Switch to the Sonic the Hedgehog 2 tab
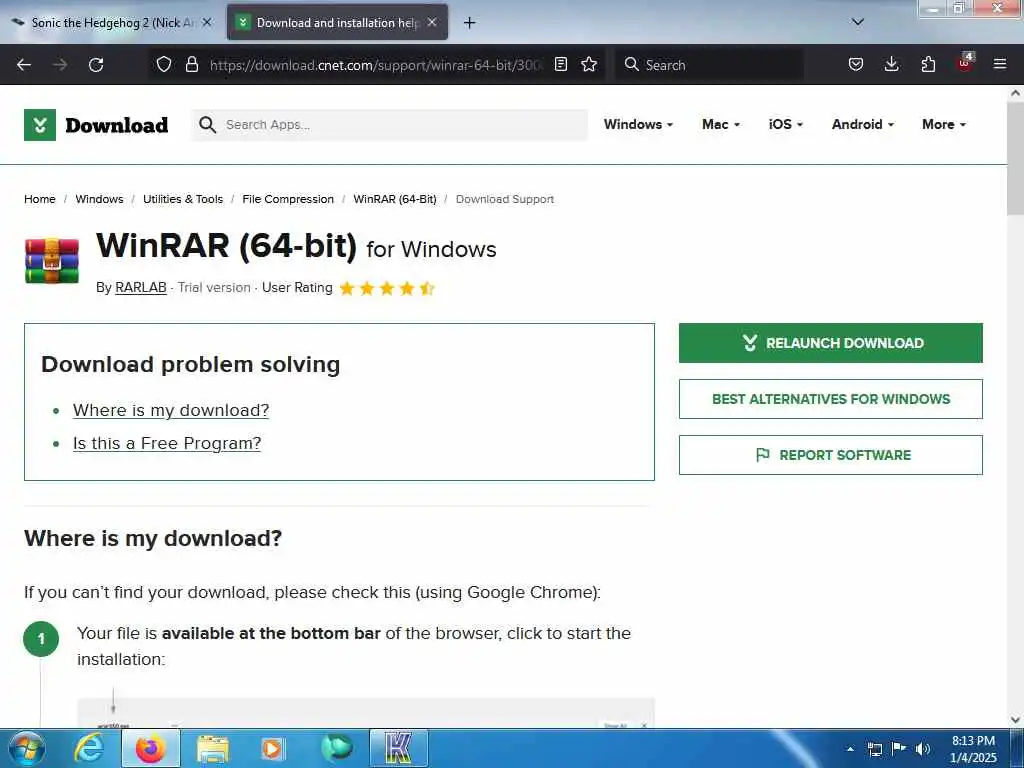 pyautogui.click(x=112, y=23)
